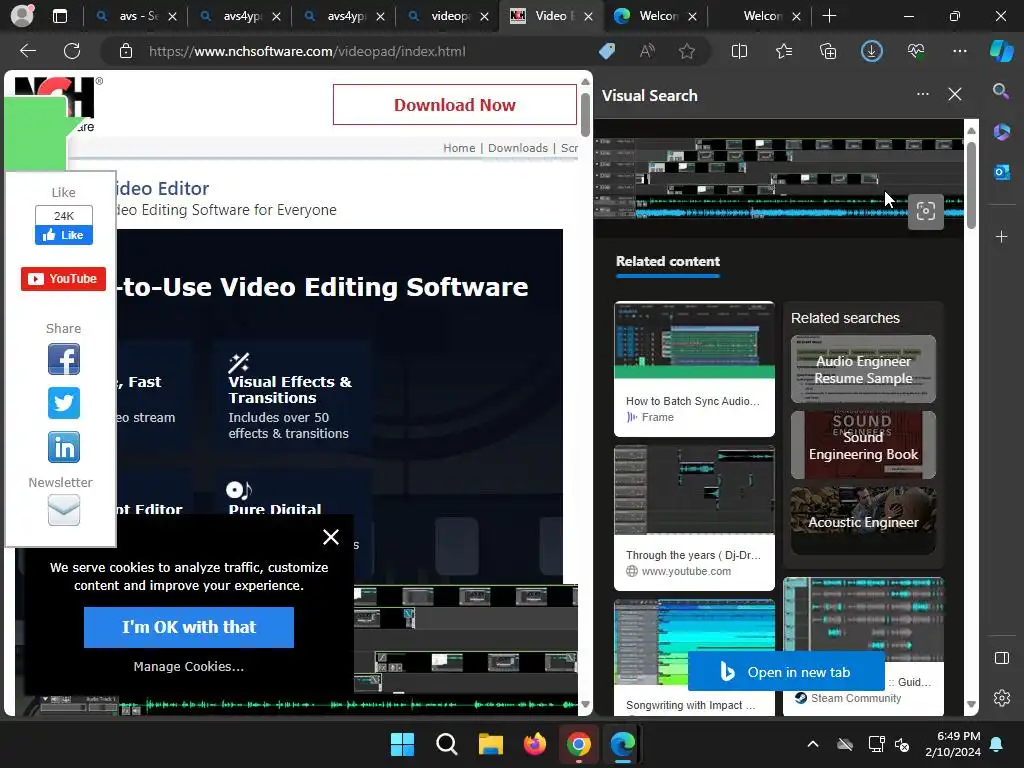Open File Explorer from taskbar
The width and height of the screenshot is (1024, 768).
490,744
